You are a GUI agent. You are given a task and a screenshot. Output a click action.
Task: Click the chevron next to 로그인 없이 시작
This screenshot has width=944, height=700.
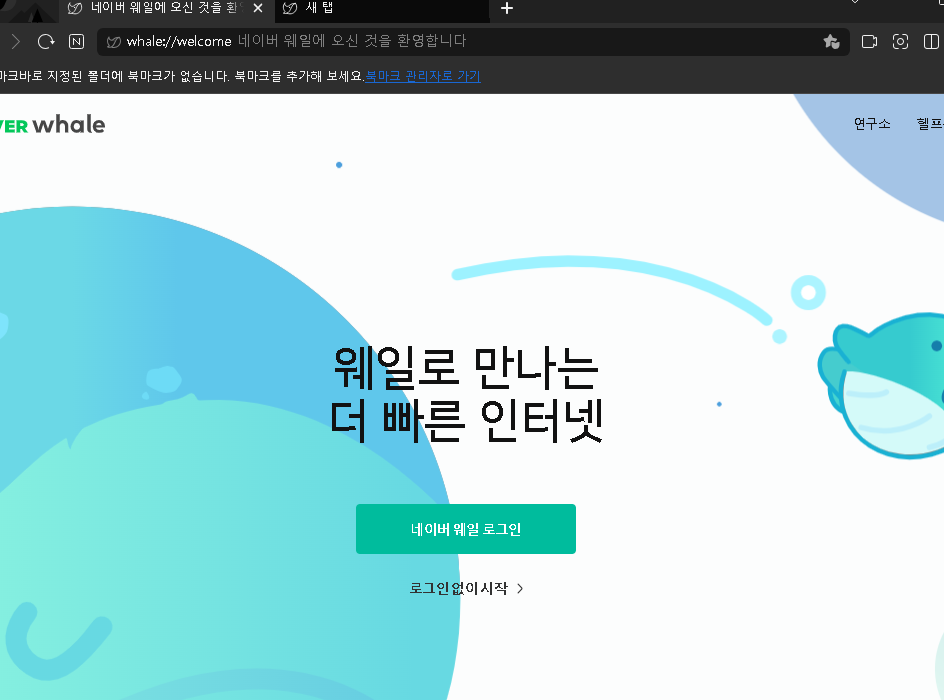click(x=520, y=589)
